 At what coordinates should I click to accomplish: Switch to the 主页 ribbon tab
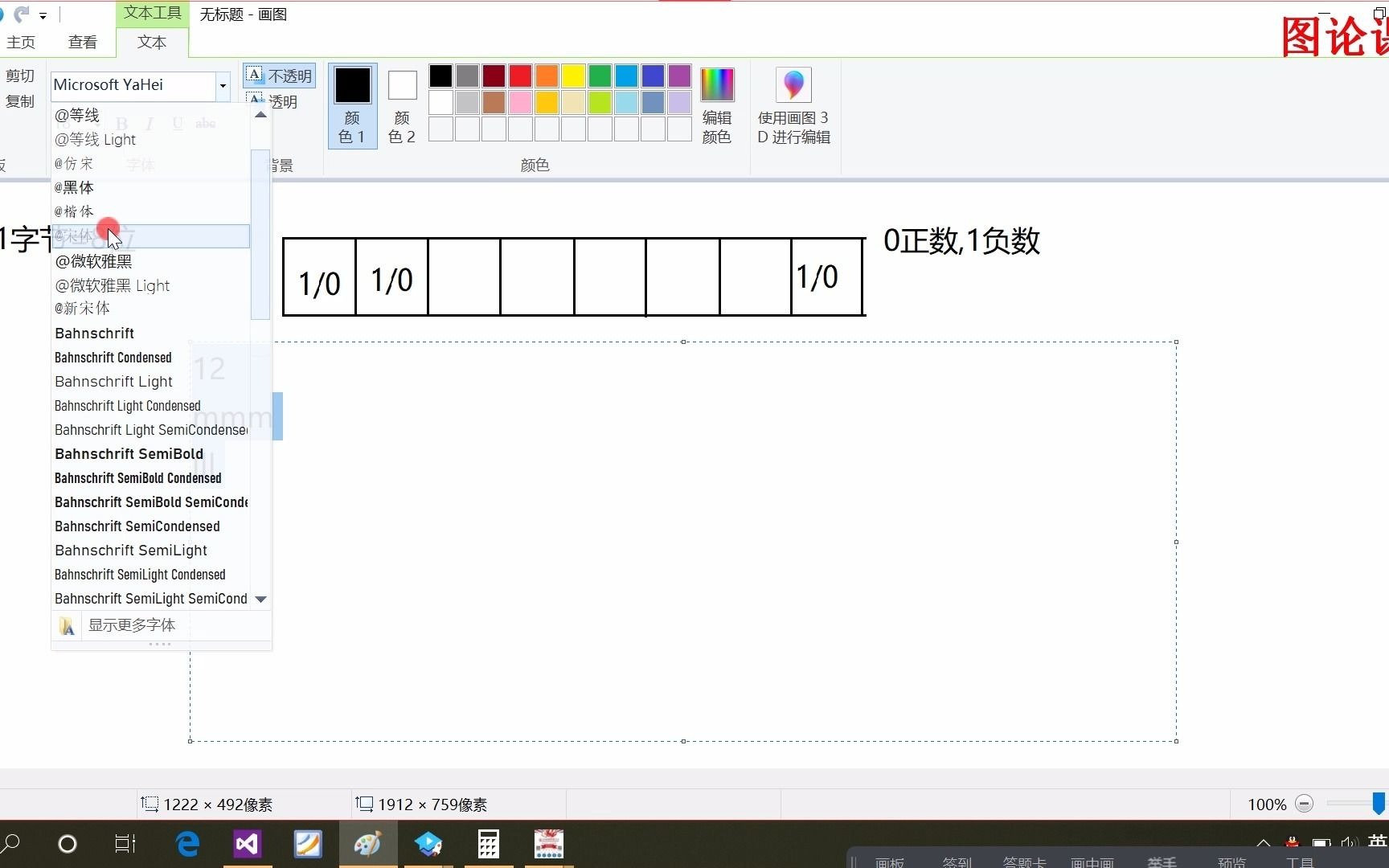click(x=21, y=42)
